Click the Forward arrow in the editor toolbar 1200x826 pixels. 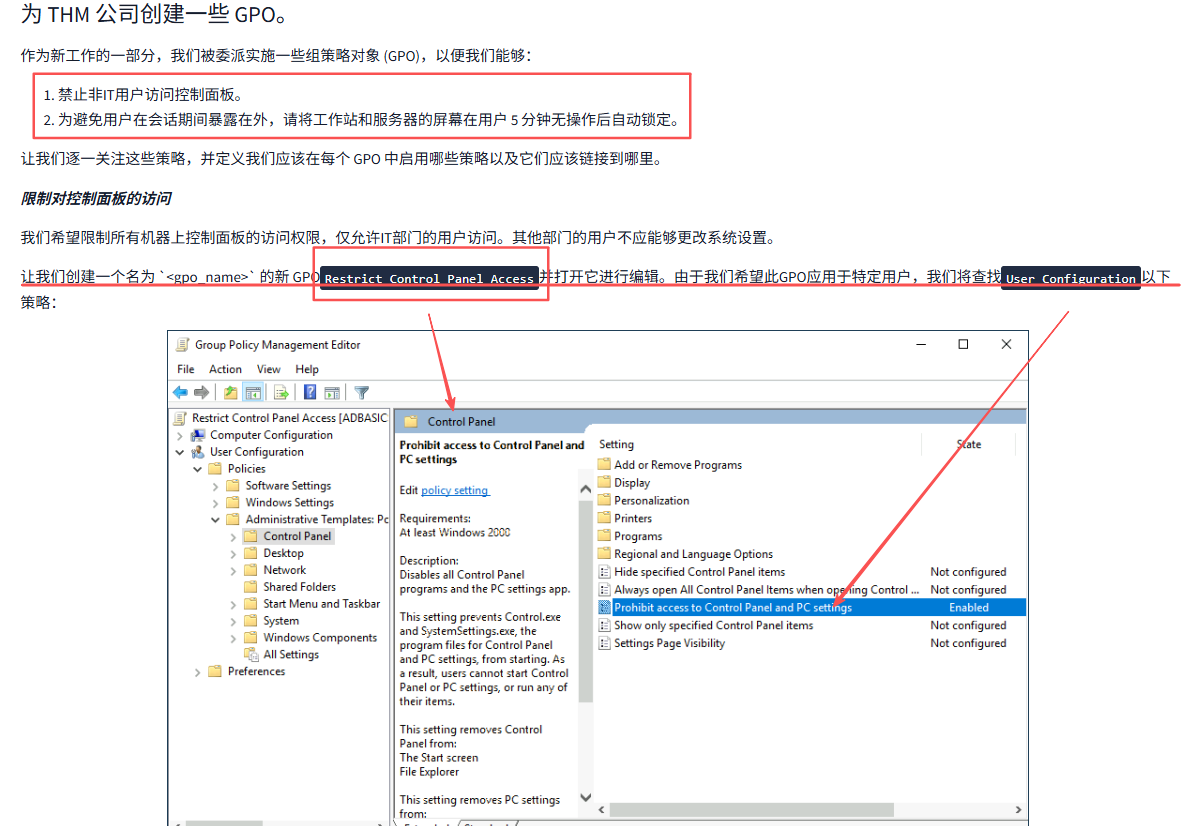pyautogui.click(x=201, y=393)
